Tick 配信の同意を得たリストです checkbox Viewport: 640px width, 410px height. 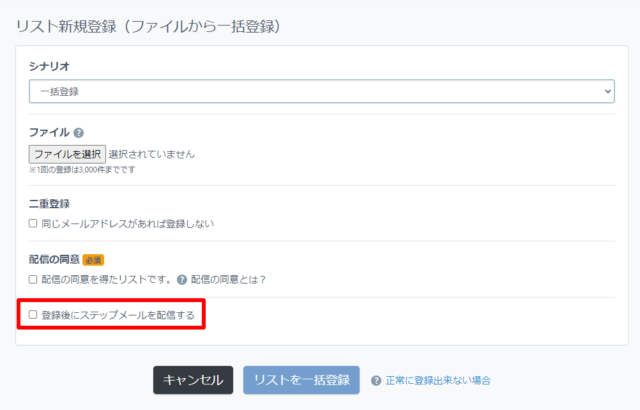(33, 279)
